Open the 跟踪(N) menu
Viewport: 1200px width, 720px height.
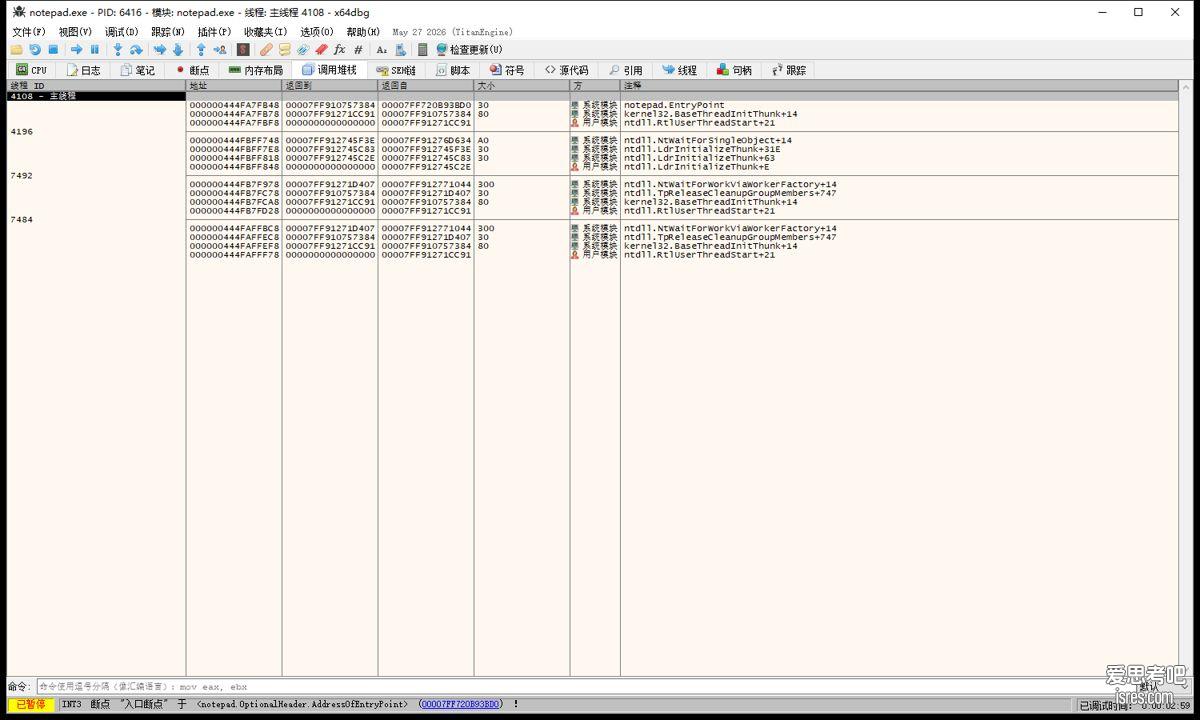(168, 32)
